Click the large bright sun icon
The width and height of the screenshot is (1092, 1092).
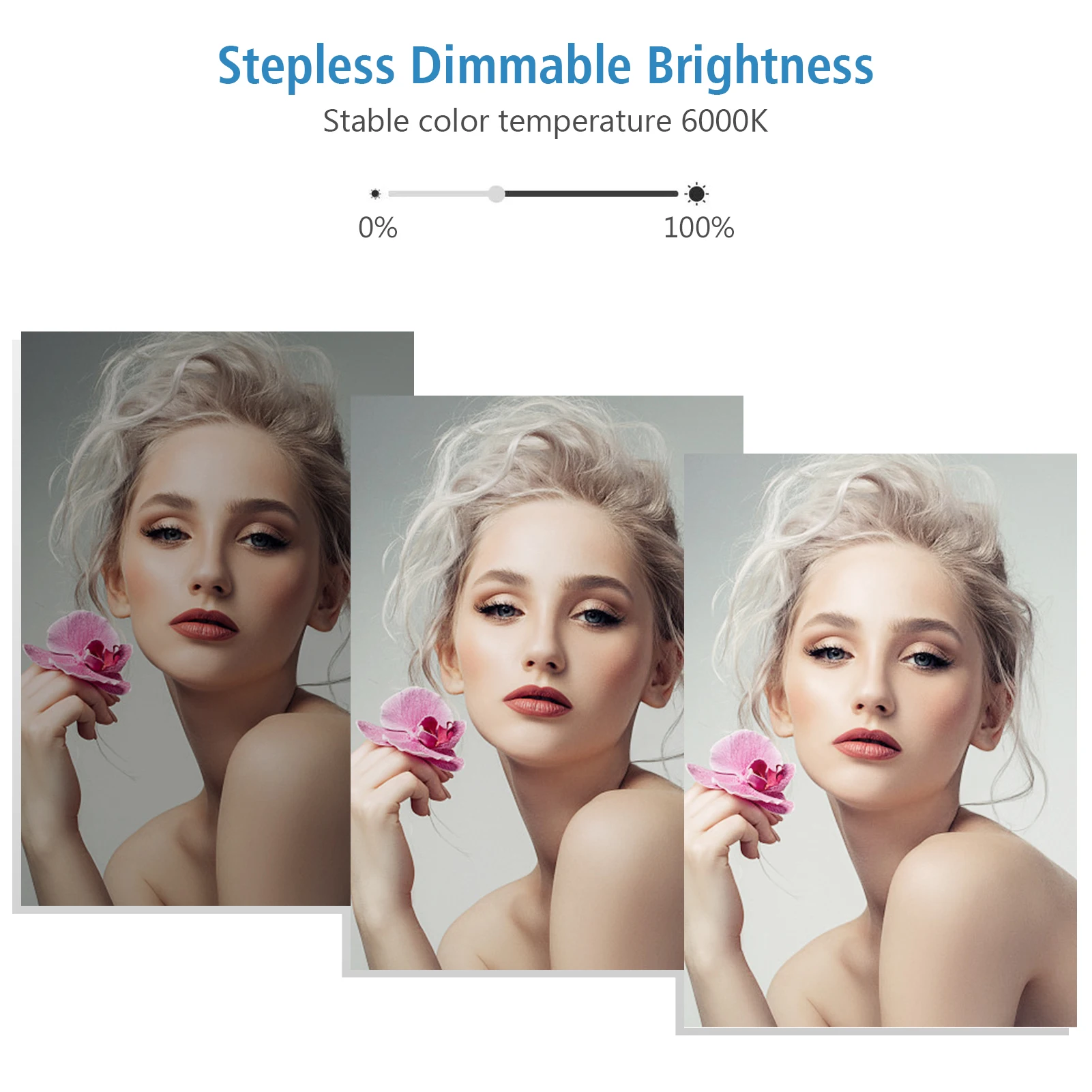(696, 194)
